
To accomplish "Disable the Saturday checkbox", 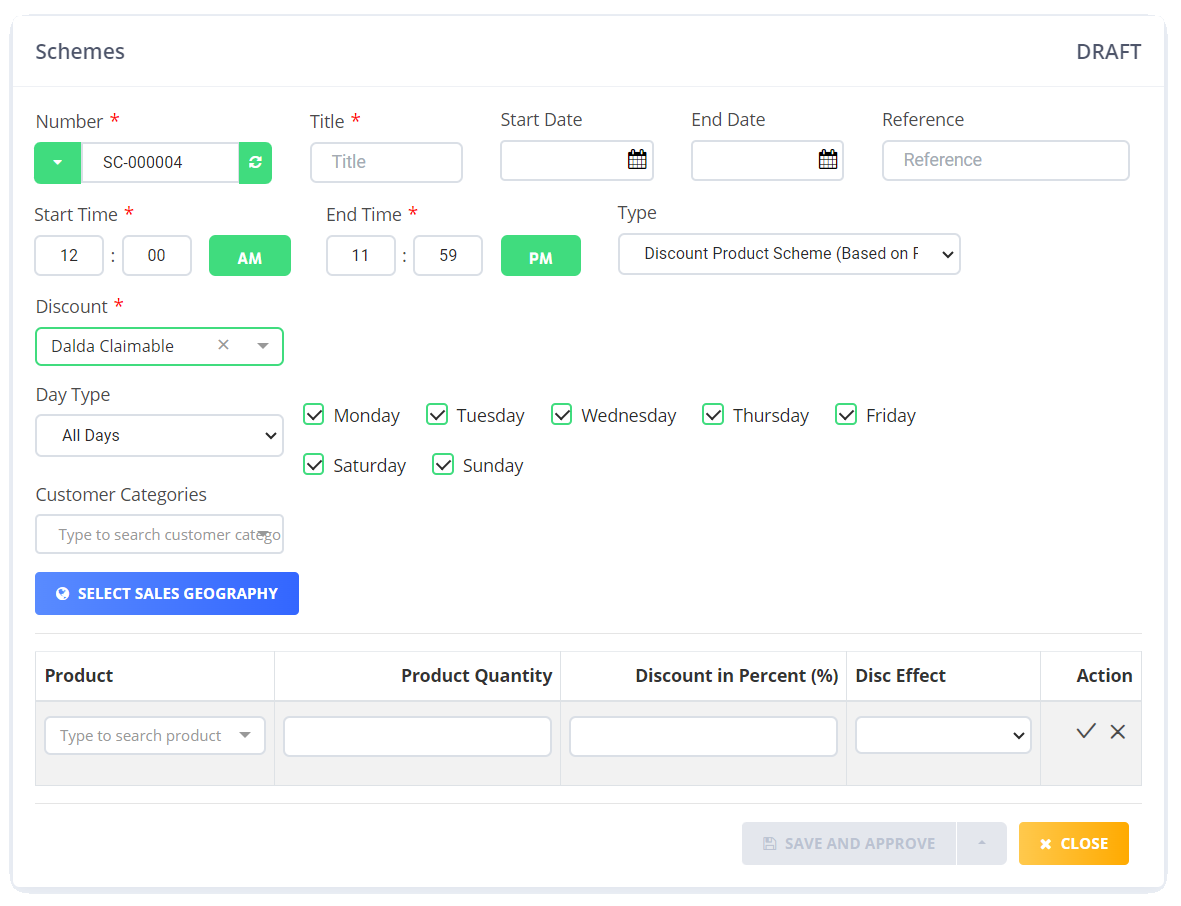I will [x=313, y=464].
